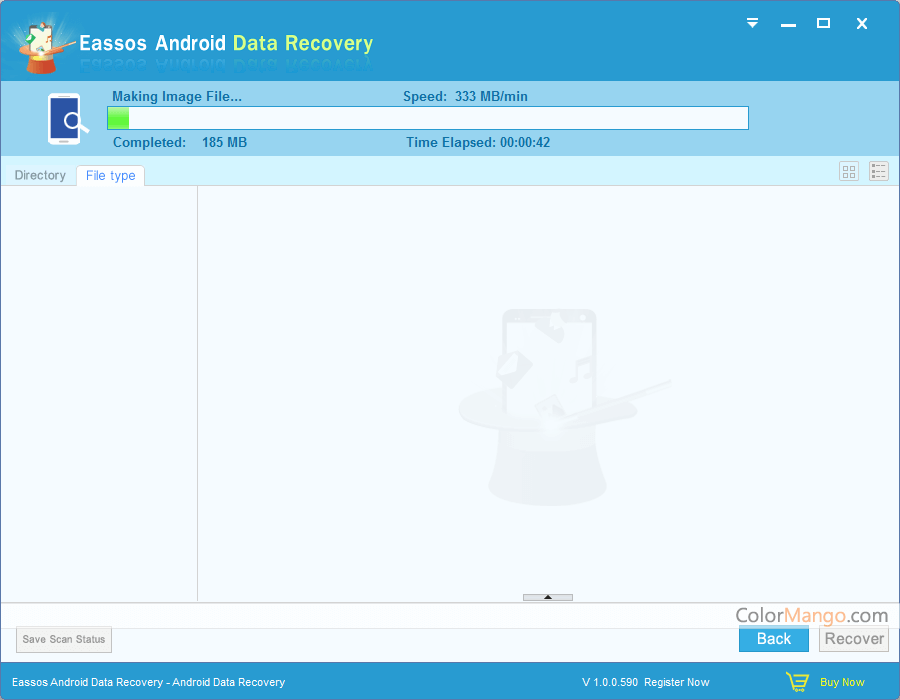
Task: Click the Recover button
Action: pos(854,639)
